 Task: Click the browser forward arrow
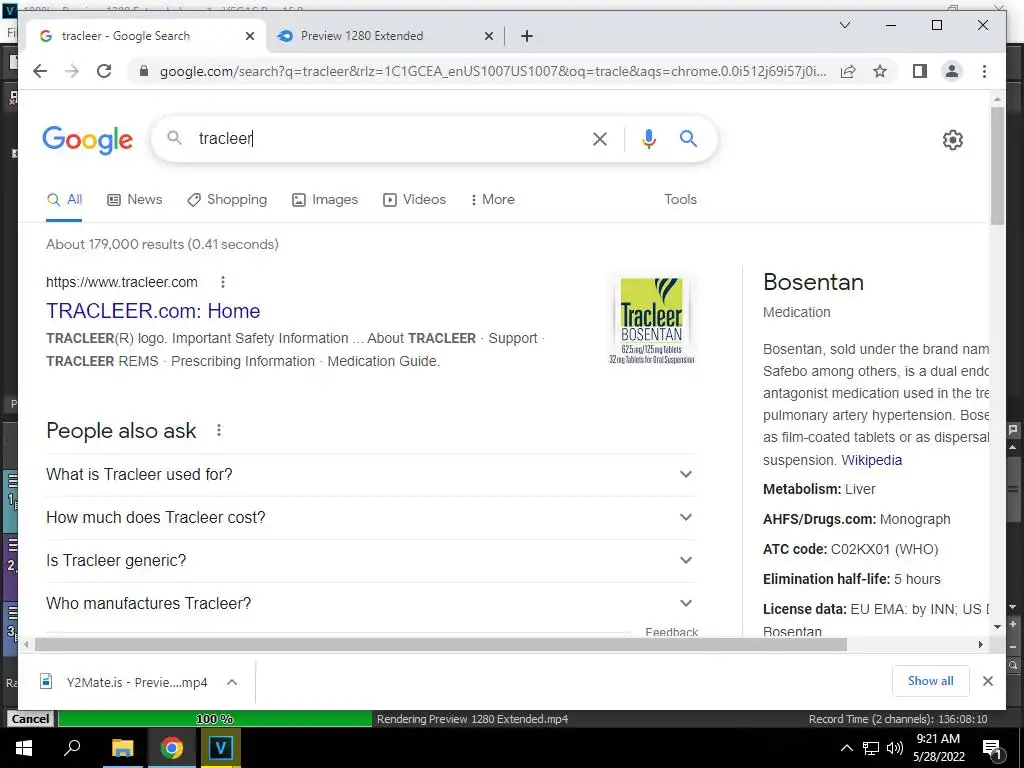(72, 71)
